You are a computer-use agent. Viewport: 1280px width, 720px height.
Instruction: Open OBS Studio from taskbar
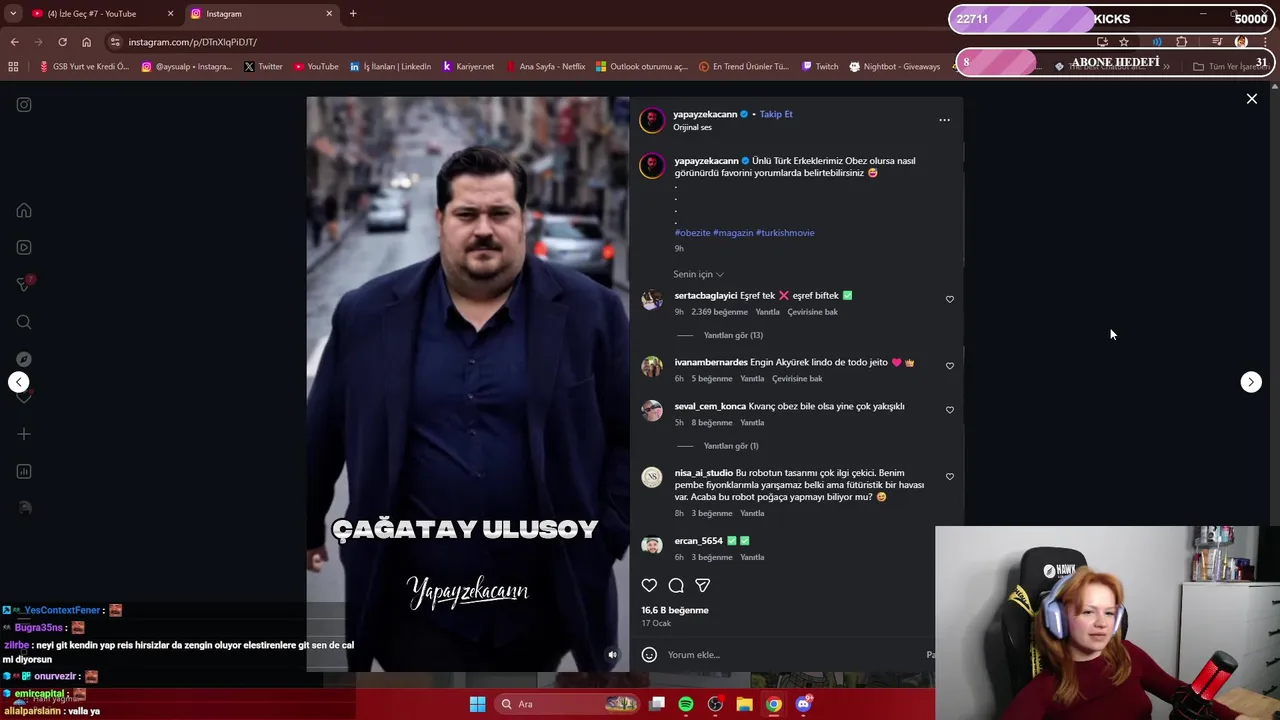pyautogui.click(x=715, y=704)
